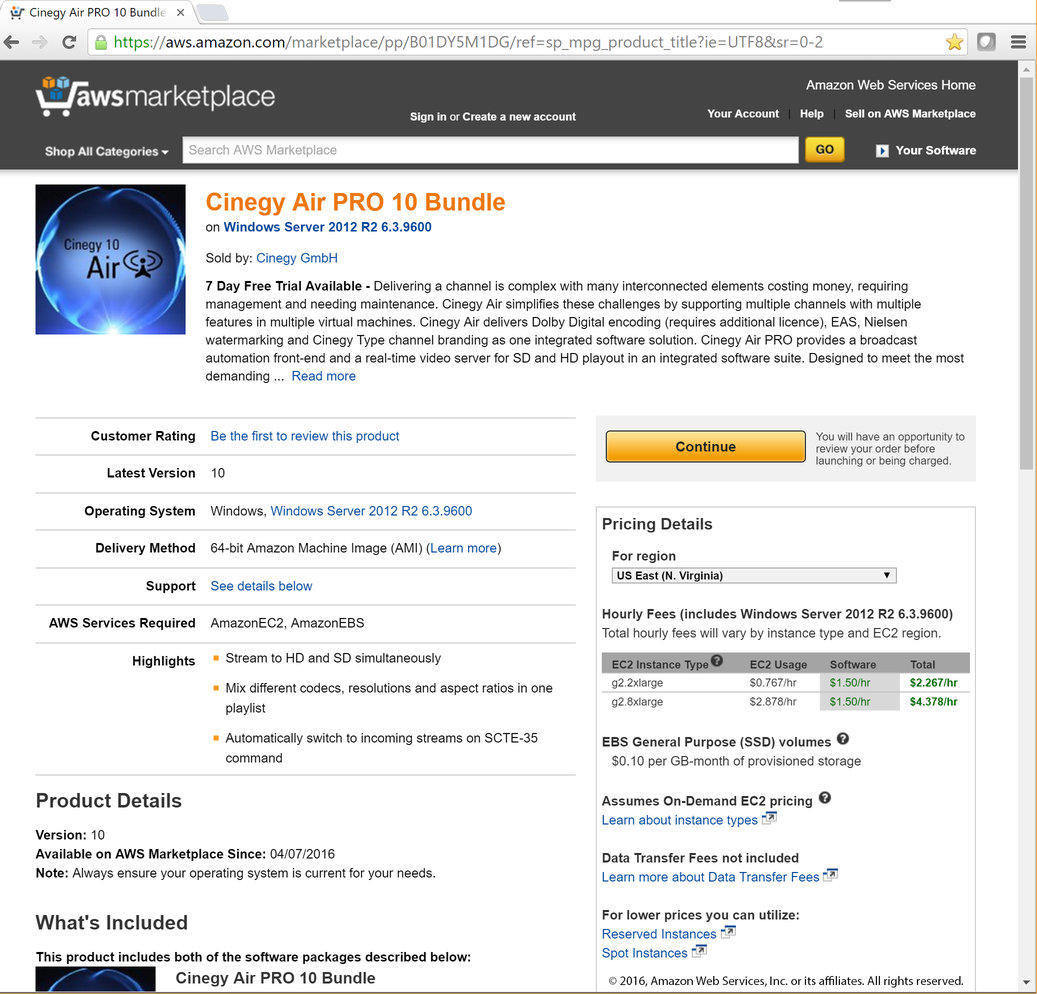The height and width of the screenshot is (994, 1037).
Task: Click the browser address bar URL
Action: click(x=468, y=42)
